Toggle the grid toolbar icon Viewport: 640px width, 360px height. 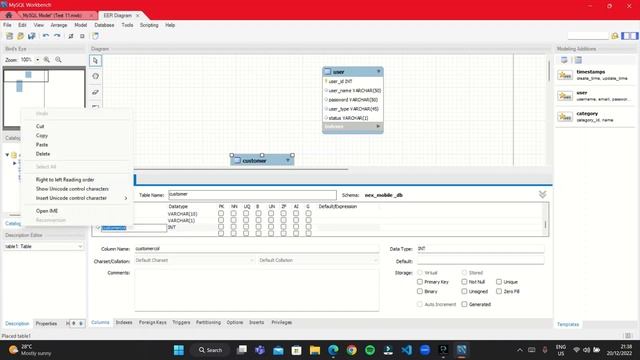71,36
